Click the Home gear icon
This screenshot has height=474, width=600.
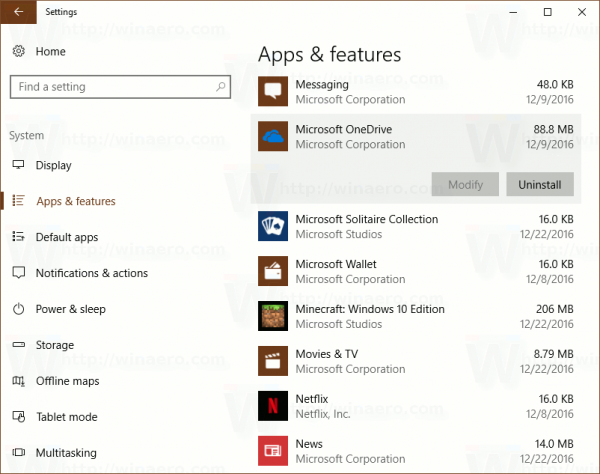click(18, 51)
